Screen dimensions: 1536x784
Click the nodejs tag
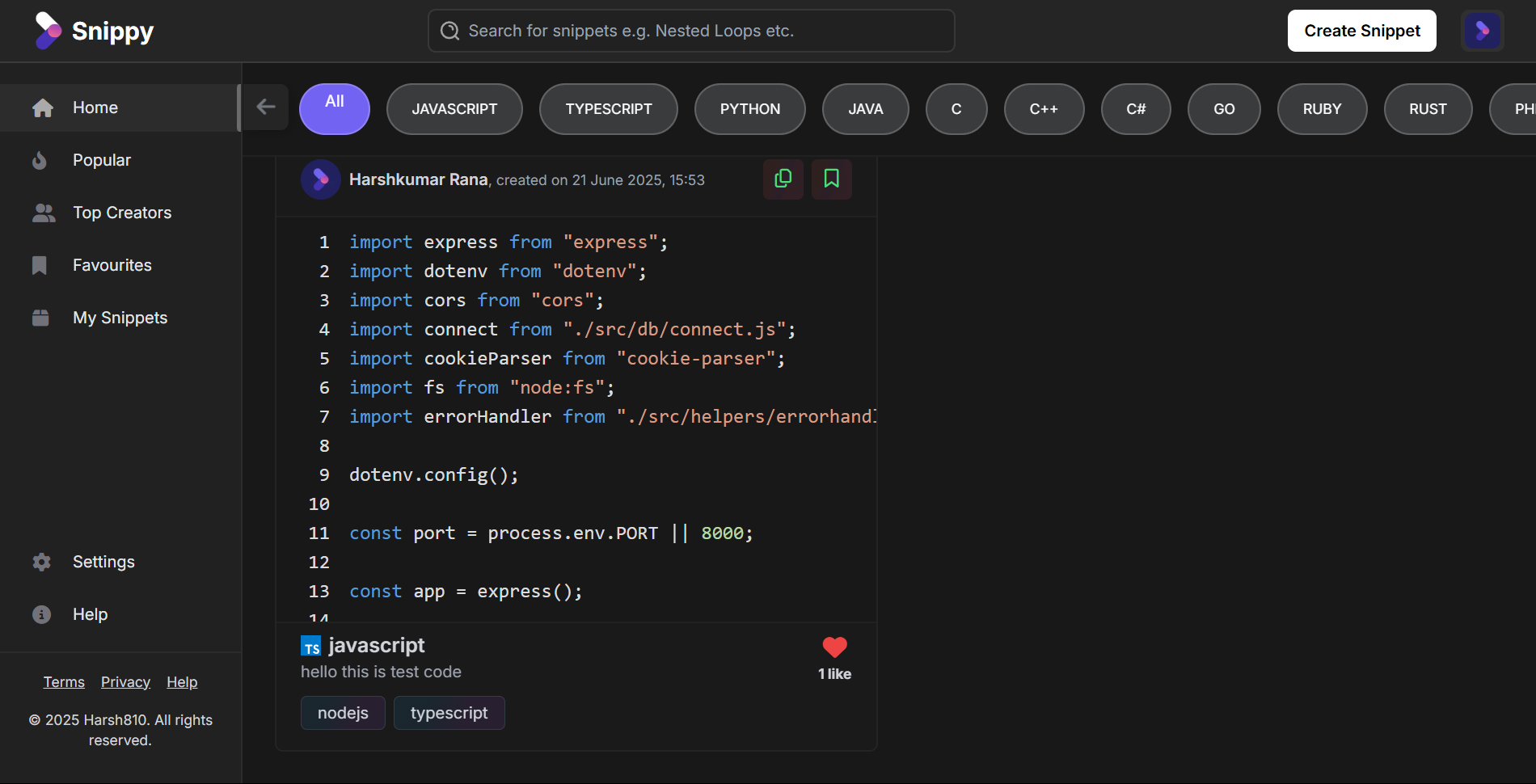click(343, 713)
